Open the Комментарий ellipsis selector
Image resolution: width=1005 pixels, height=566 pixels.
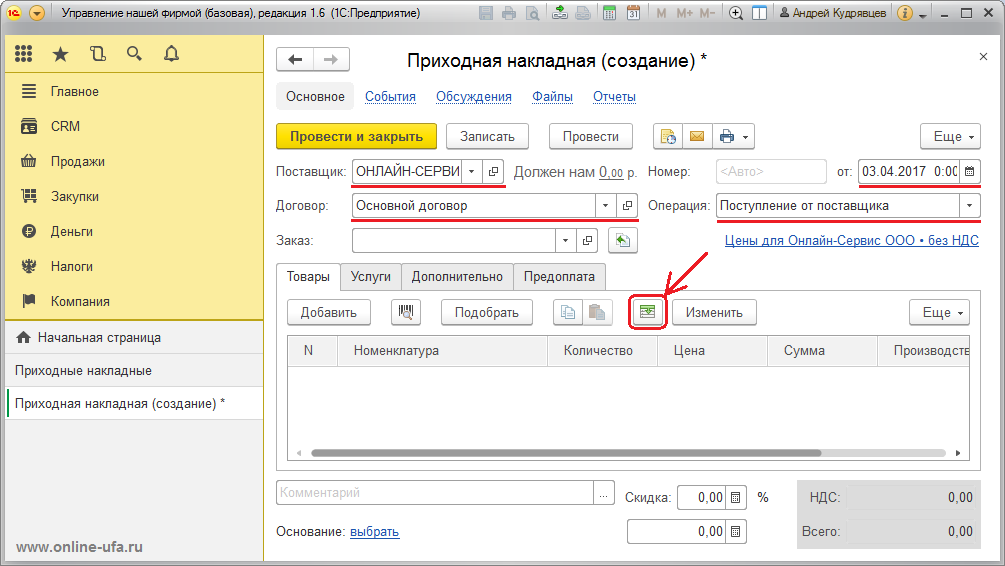[x=604, y=493]
